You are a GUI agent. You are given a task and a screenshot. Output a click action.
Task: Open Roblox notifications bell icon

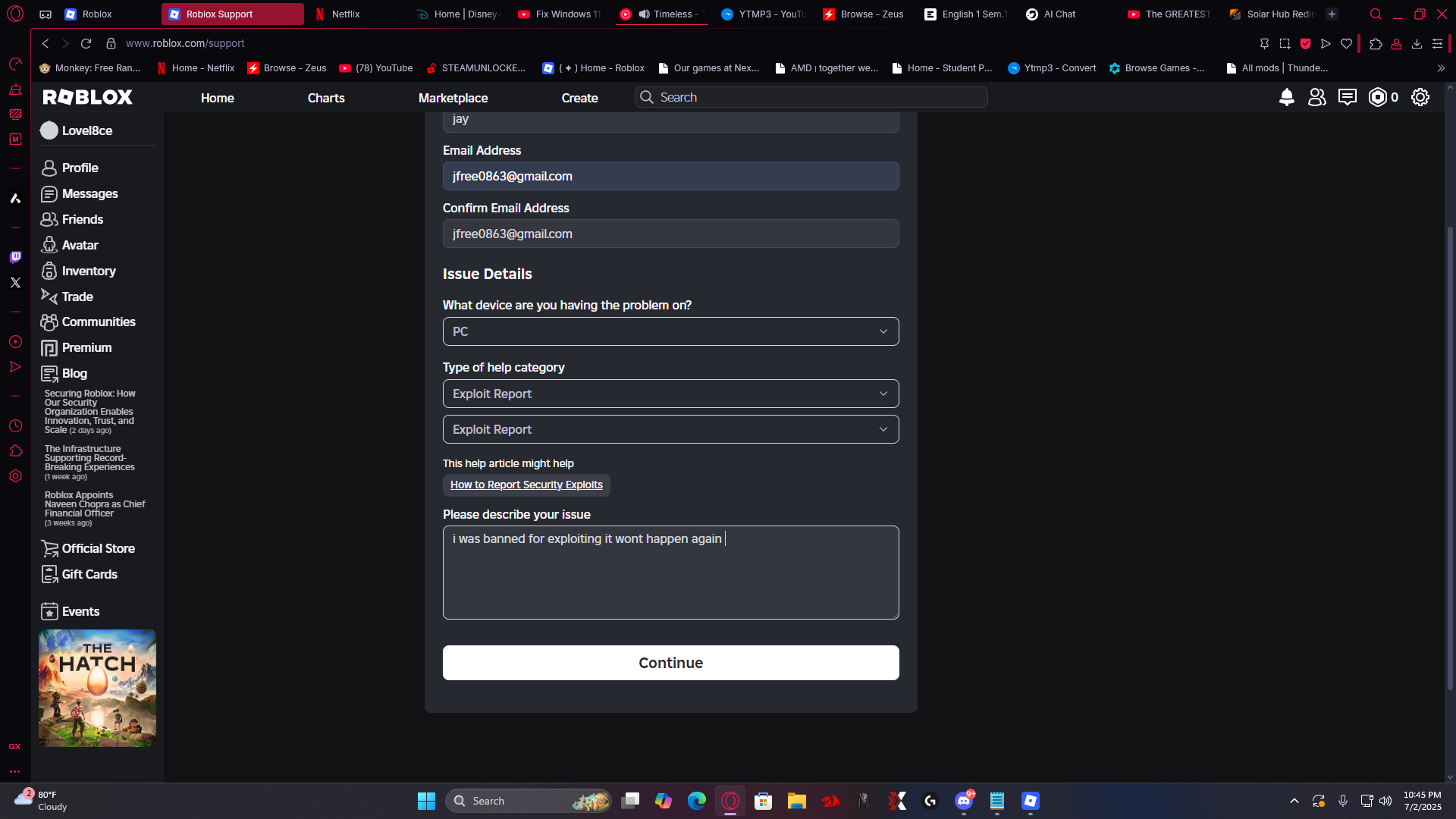click(1286, 97)
